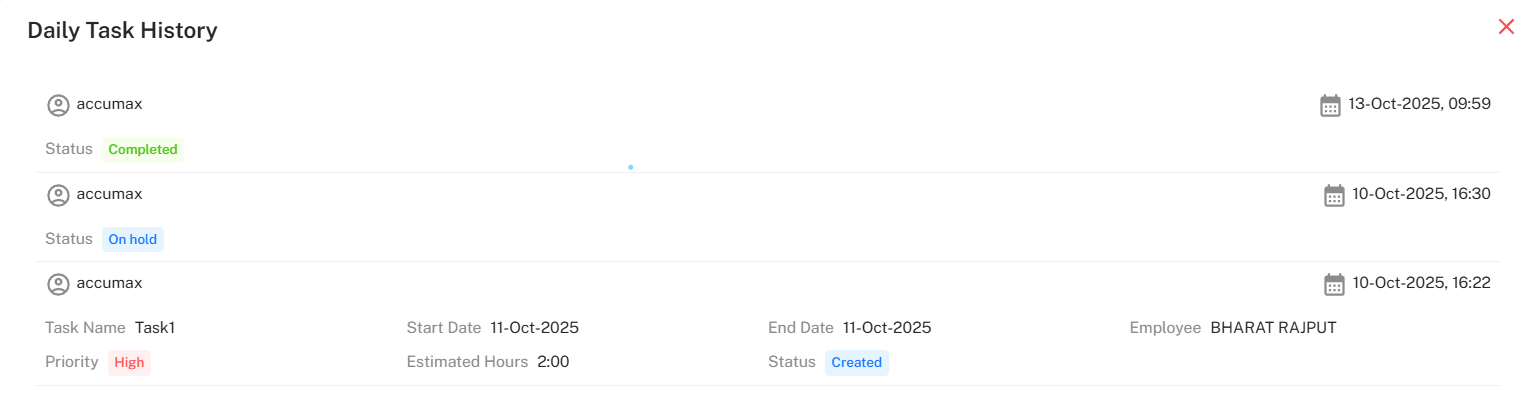Image resolution: width=1532 pixels, height=417 pixels.
Task: Click the Daily Task History title
Action: click(122, 31)
